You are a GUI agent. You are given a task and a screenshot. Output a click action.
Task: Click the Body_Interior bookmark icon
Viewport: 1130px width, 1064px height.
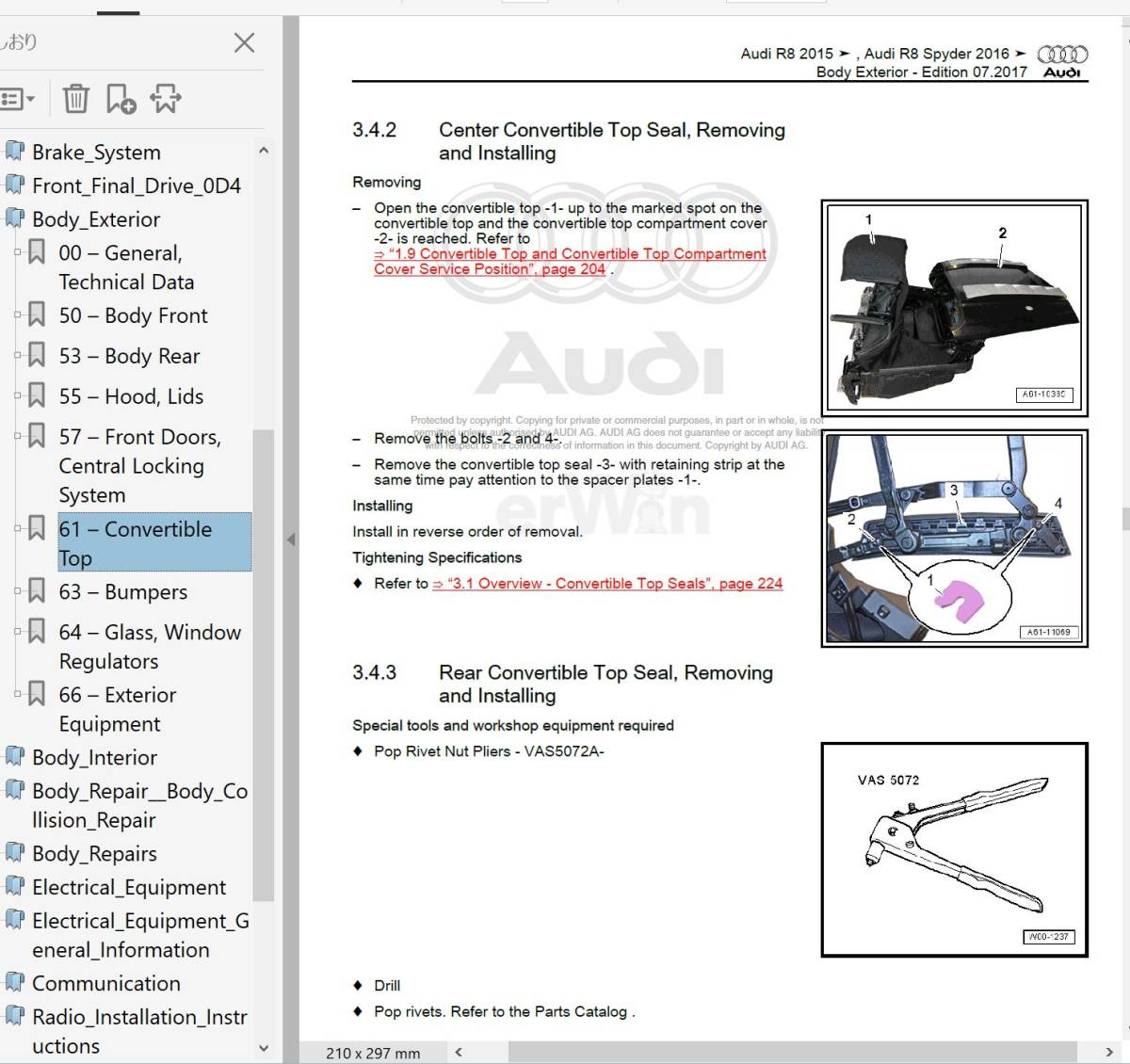tap(15, 757)
